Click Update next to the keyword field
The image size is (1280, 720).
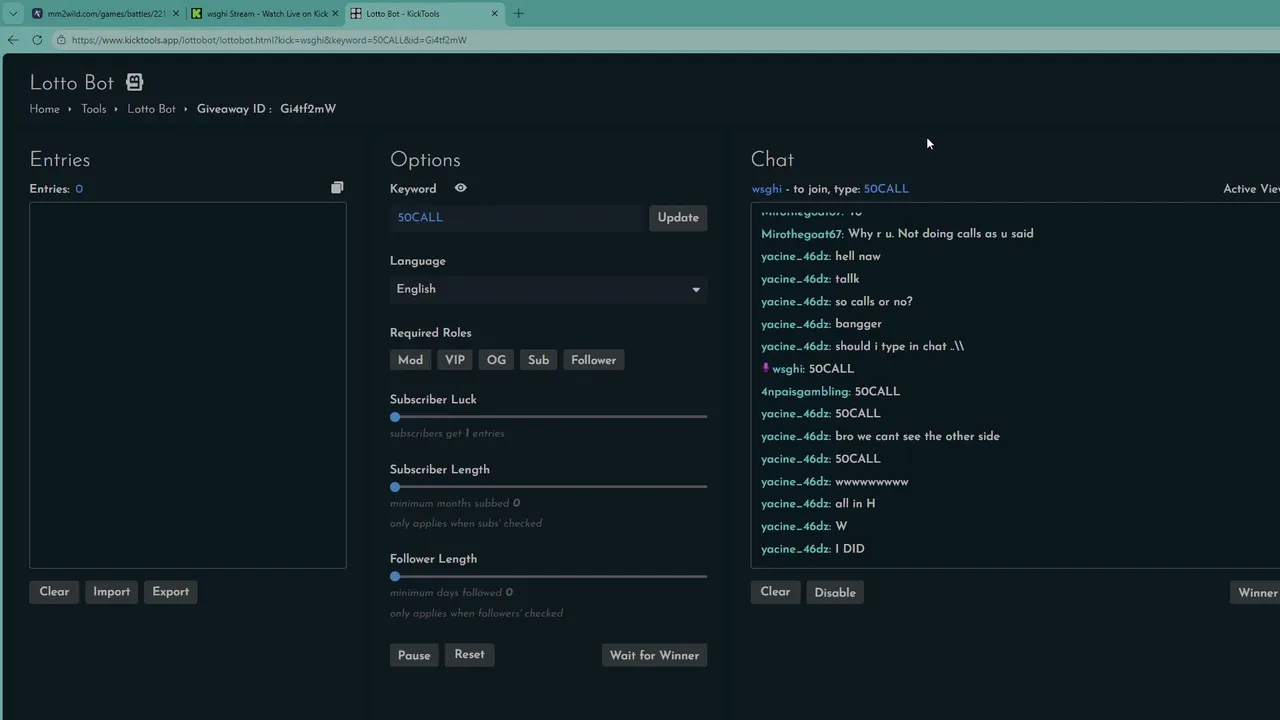[x=678, y=218]
